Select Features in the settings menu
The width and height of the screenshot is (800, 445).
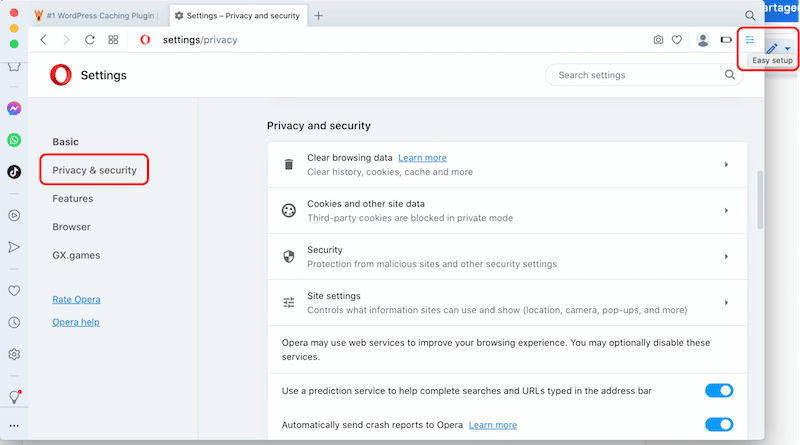point(73,199)
